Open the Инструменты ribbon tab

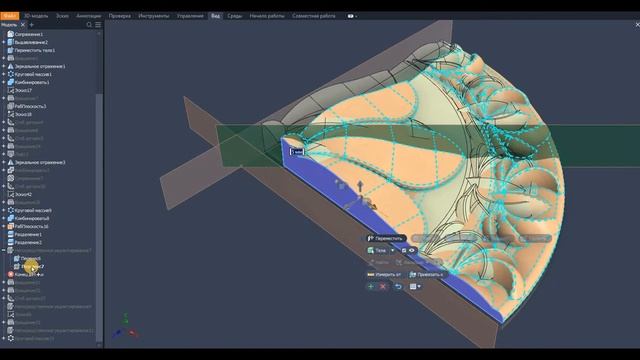[x=153, y=16]
